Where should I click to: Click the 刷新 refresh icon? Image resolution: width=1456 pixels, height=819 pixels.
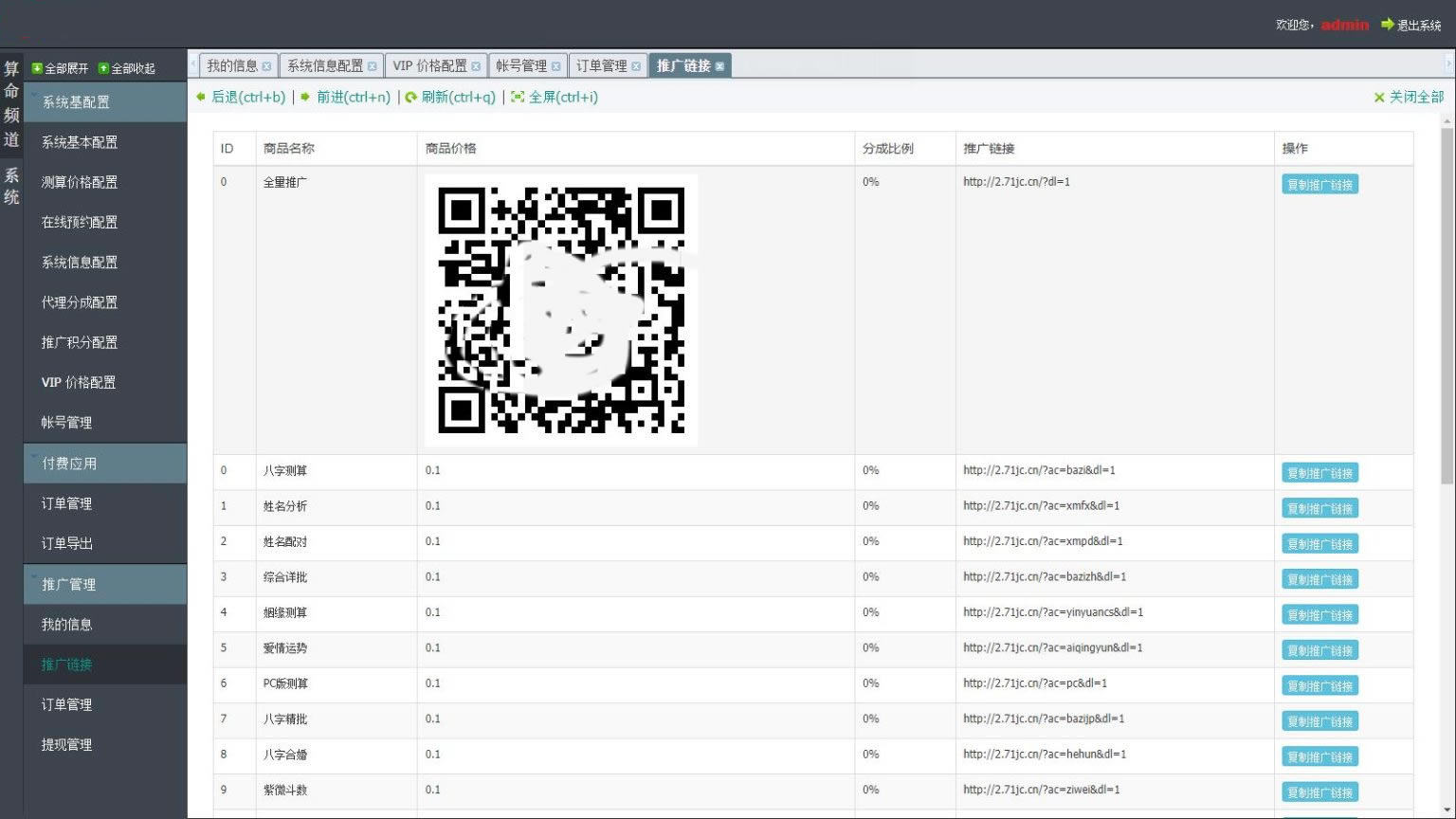click(411, 98)
